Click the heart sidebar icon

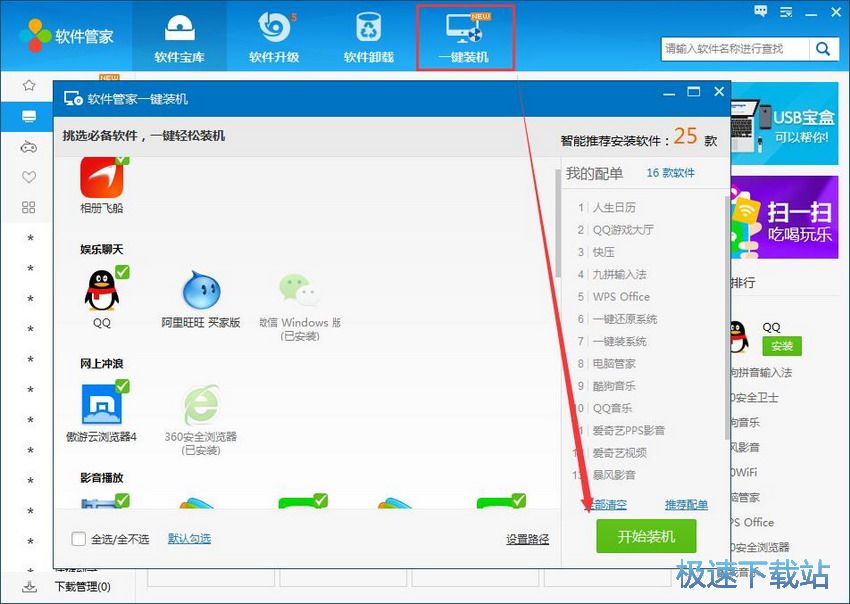pyautogui.click(x=29, y=177)
